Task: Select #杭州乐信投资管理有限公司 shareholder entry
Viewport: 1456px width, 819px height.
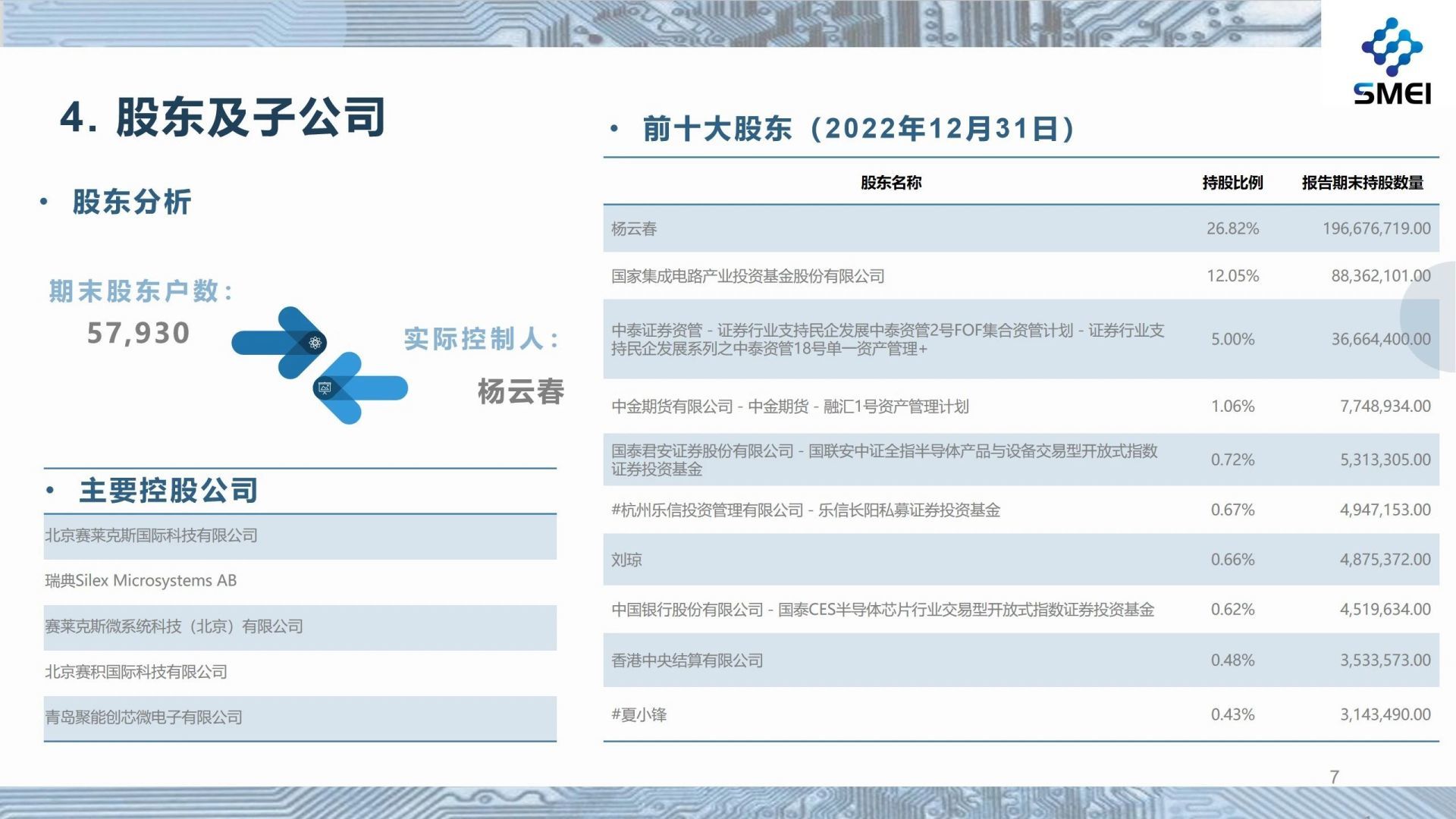Action: (x=806, y=510)
